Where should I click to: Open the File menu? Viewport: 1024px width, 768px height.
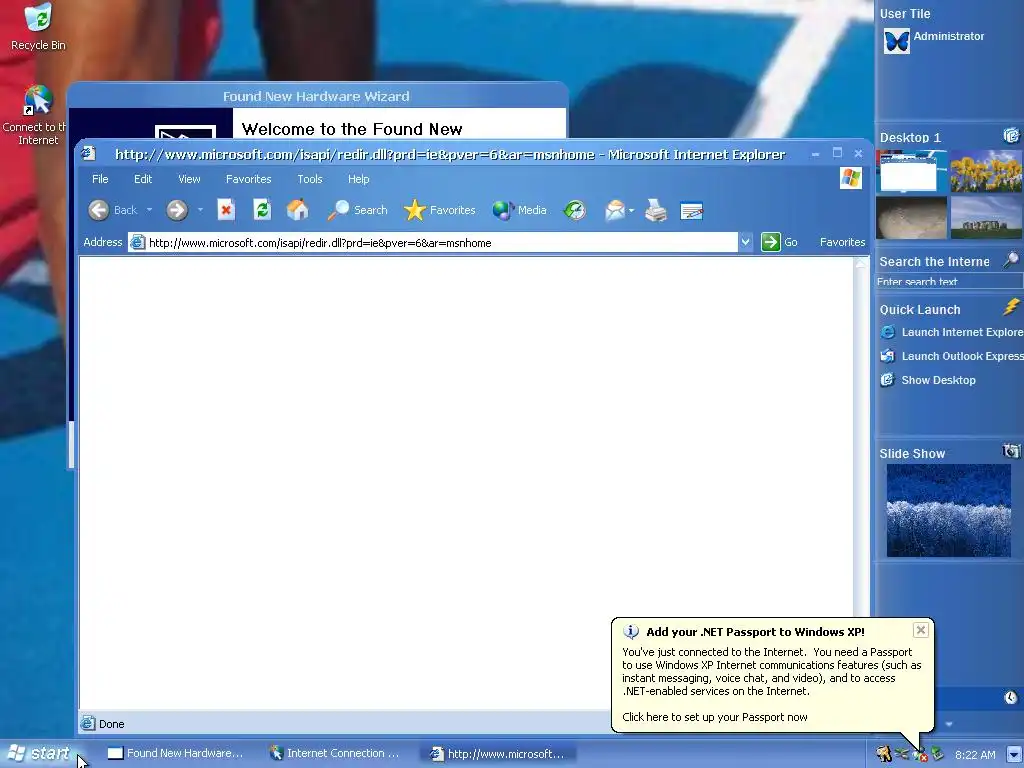pos(100,179)
